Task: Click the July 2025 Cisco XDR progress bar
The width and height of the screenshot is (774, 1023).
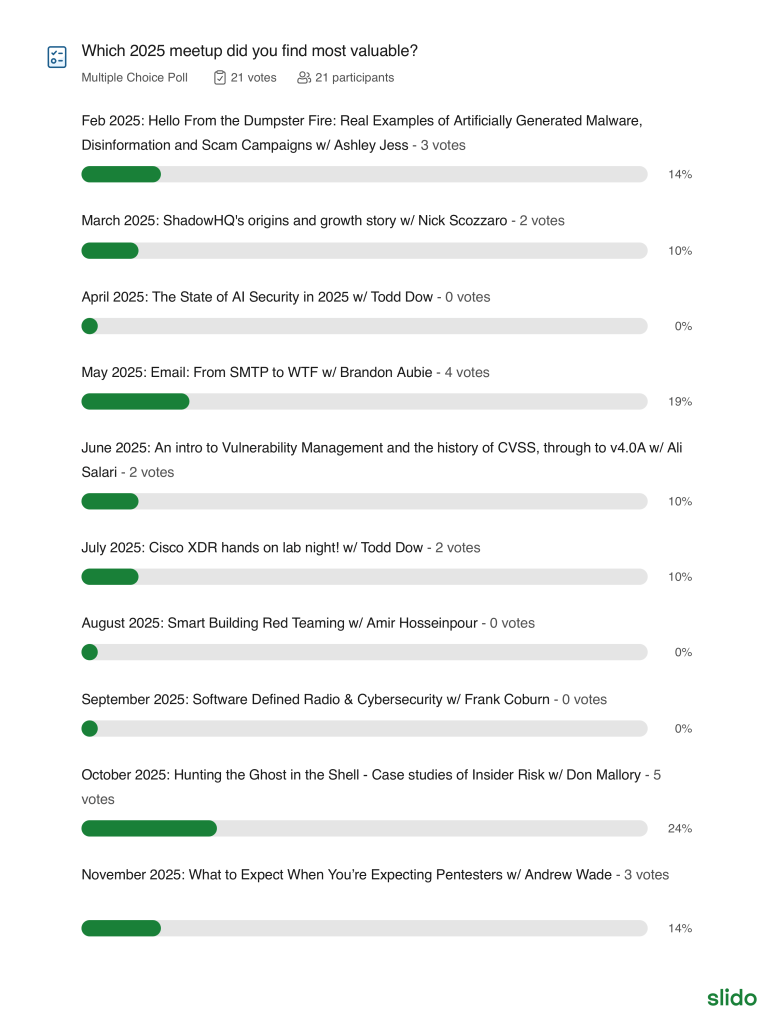Action: coord(364,577)
